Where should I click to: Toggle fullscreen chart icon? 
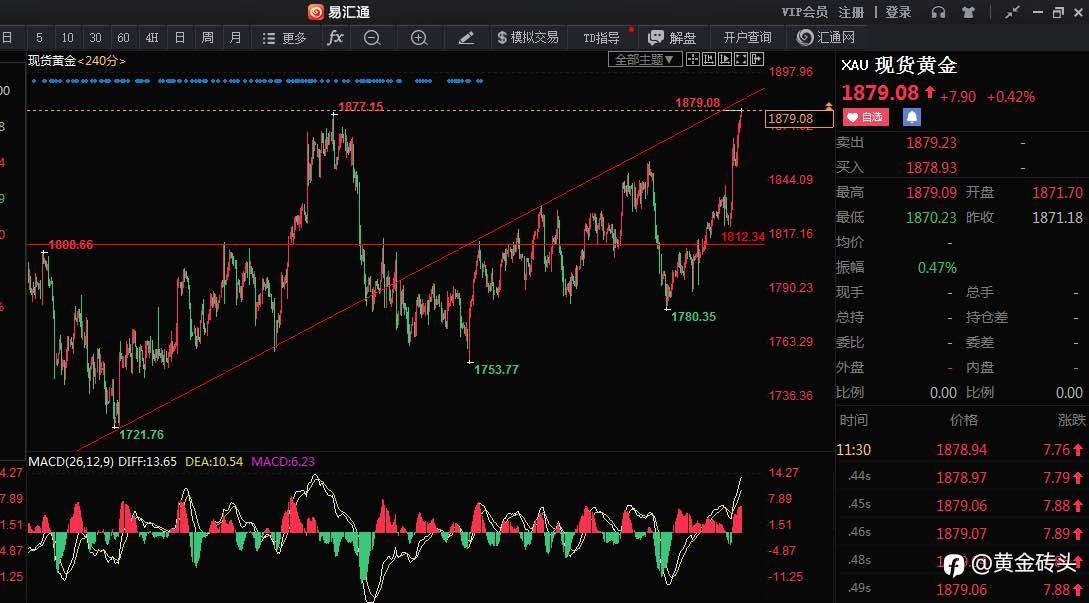[741, 60]
